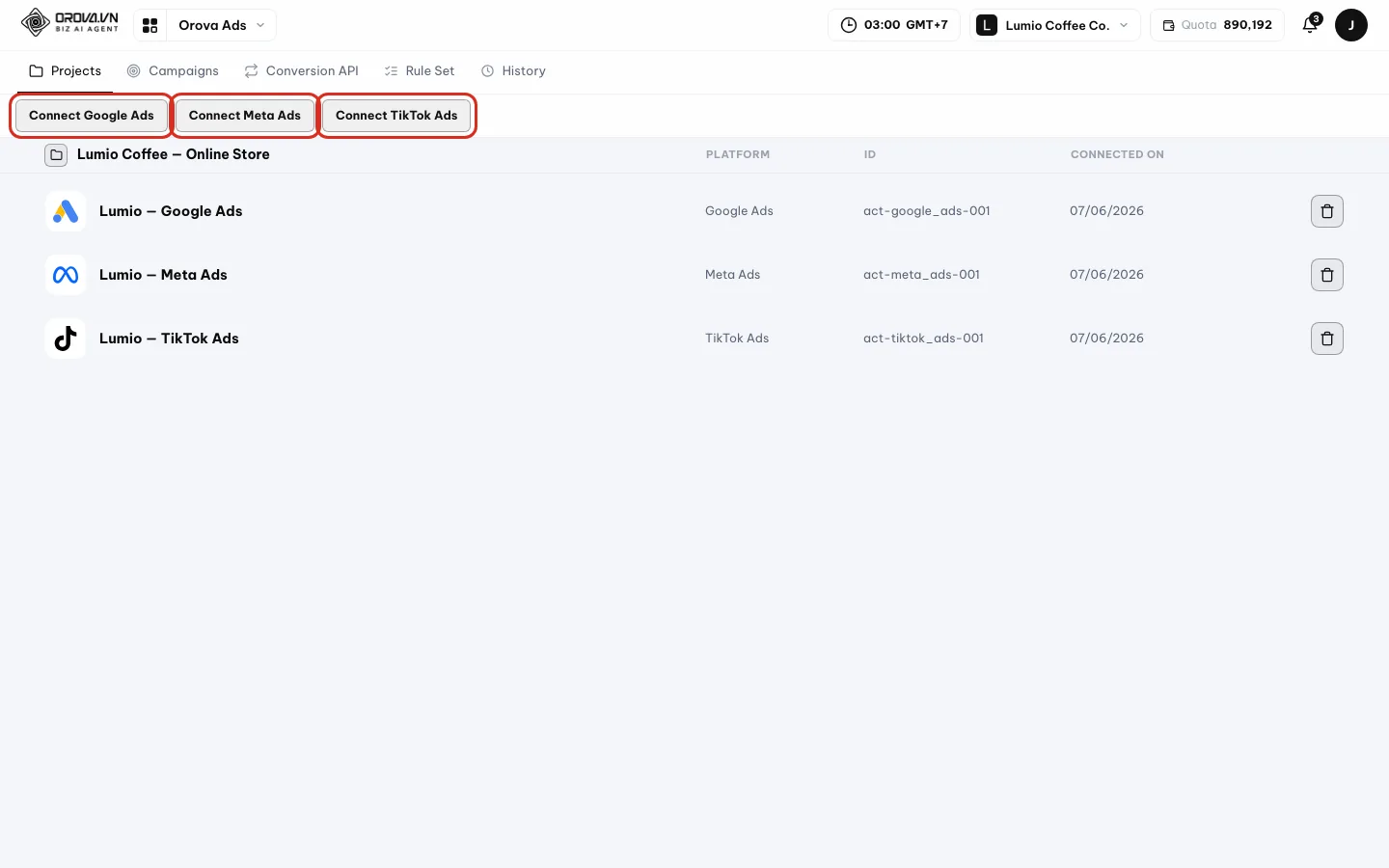Select the Lumio – Meta Ads row name
The image size is (1389, 868).
pyautogui.click(x=163, y=275)
